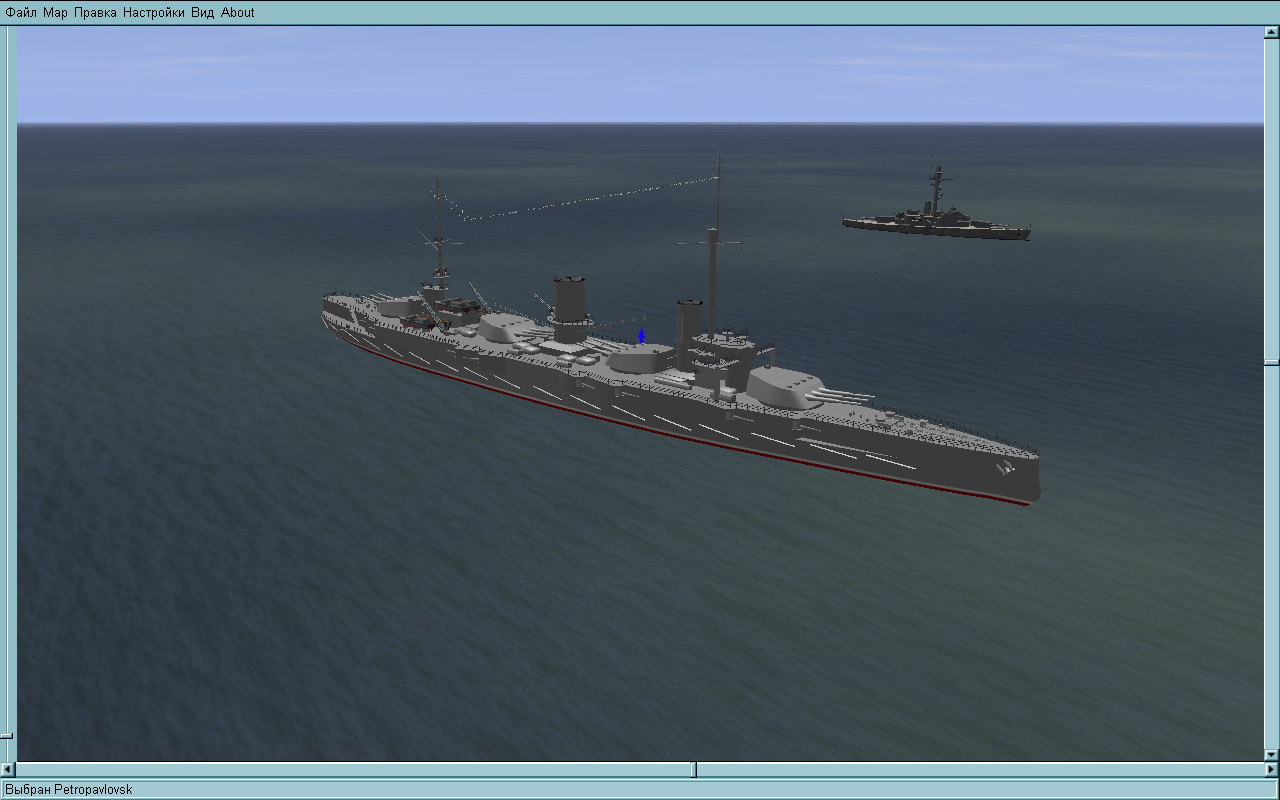Viewport: 1280px width, 800px height.
Task: Open the About menu
Action: (x=237, y=12)
